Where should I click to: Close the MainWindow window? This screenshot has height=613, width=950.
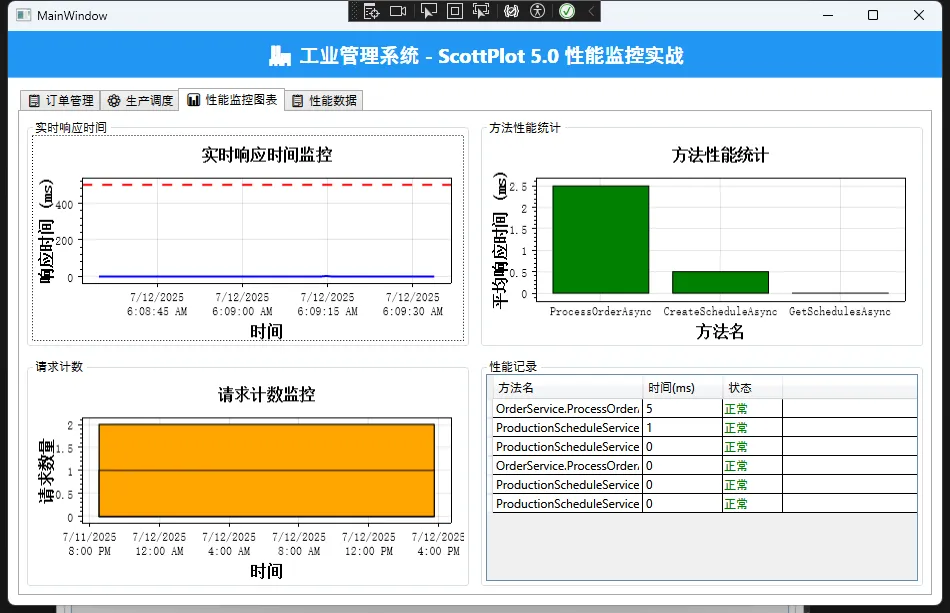[918, 15]
